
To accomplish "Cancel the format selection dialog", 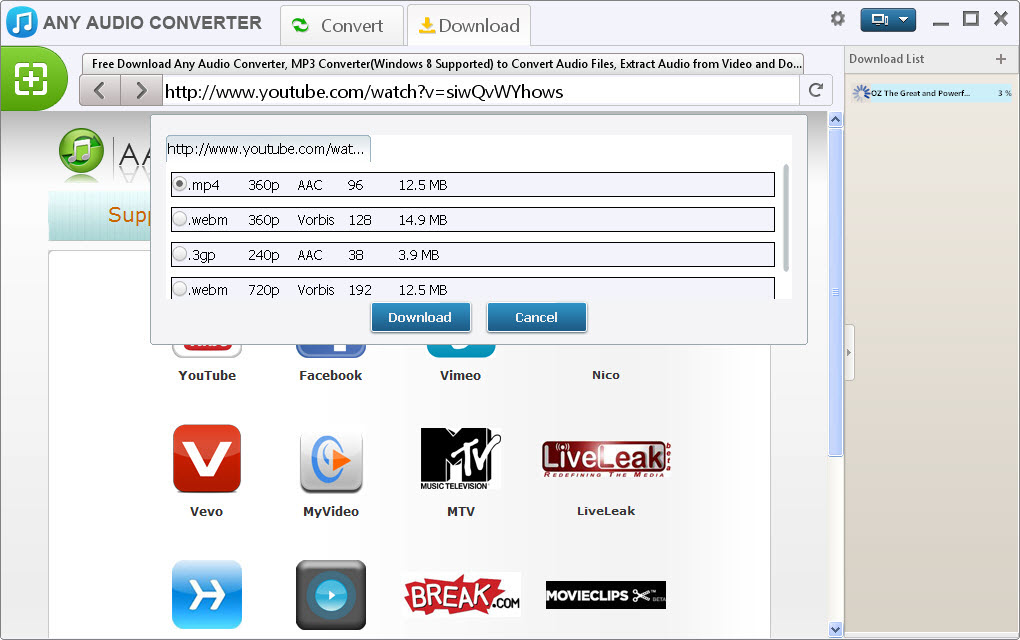I will (x=536, y=317).
